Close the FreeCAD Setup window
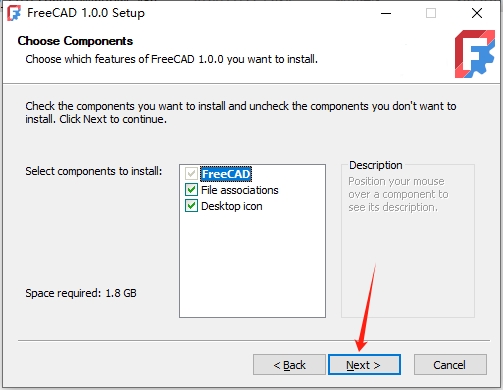This screenshot has height=390, width=503. coord(477,13)
